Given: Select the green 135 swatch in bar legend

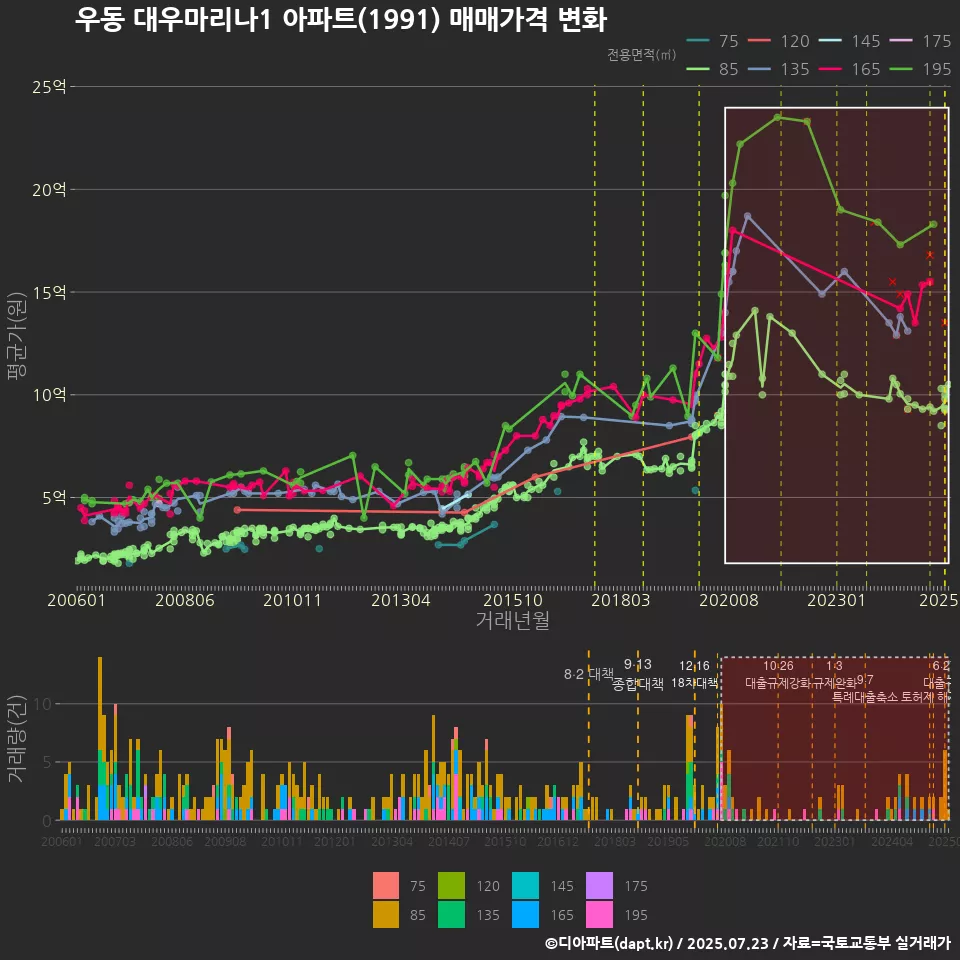Looking at the screenshot, I should 451,915.
